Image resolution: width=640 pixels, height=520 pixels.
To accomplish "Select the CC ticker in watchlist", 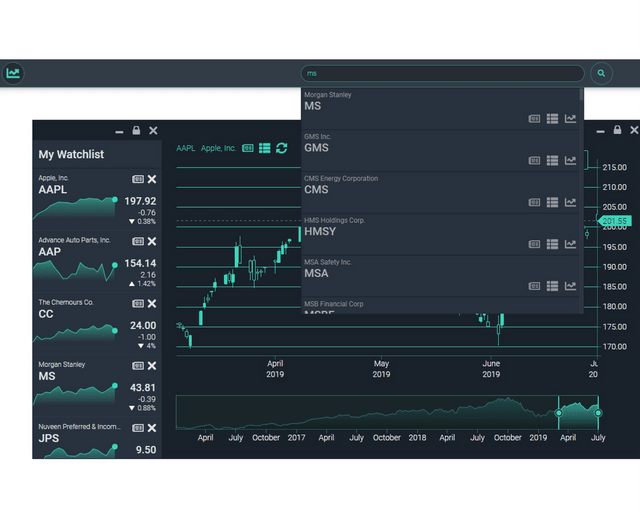I will (46, 314).
